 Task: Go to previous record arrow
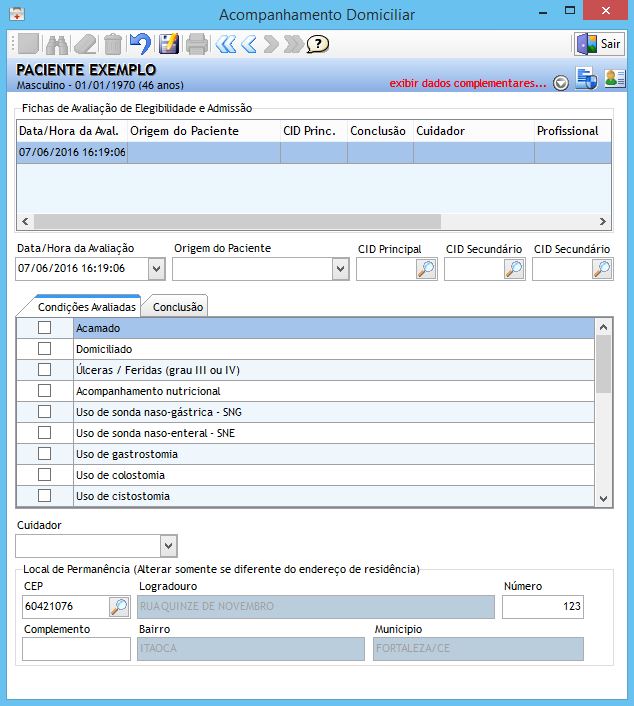[x=249, y=44]
